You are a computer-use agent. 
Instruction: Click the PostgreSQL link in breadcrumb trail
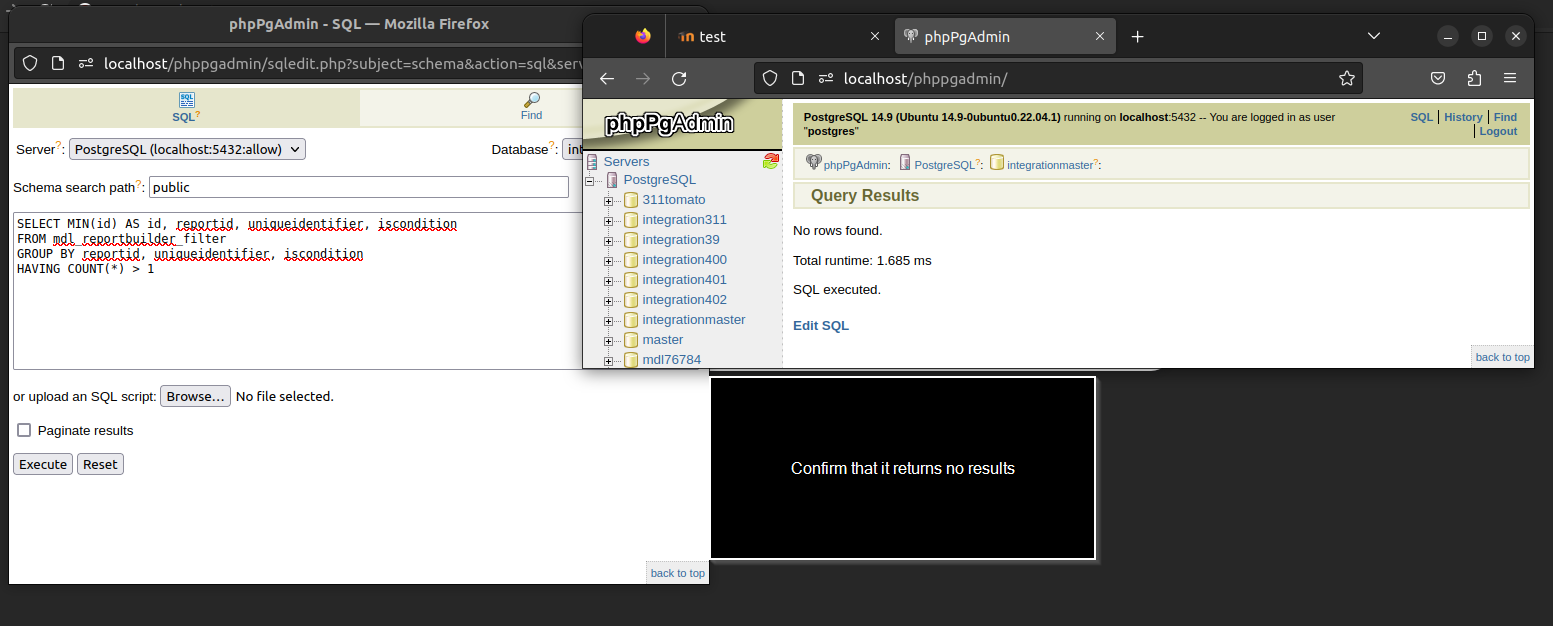coord(943,165)
